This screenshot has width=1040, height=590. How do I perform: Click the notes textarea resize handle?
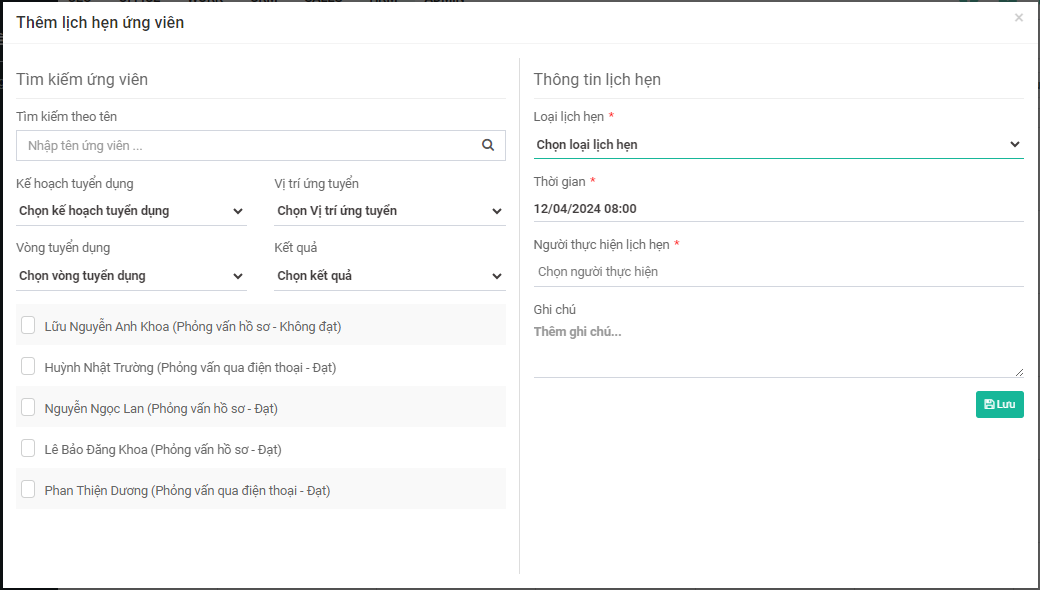click(x=1019, y=372)
